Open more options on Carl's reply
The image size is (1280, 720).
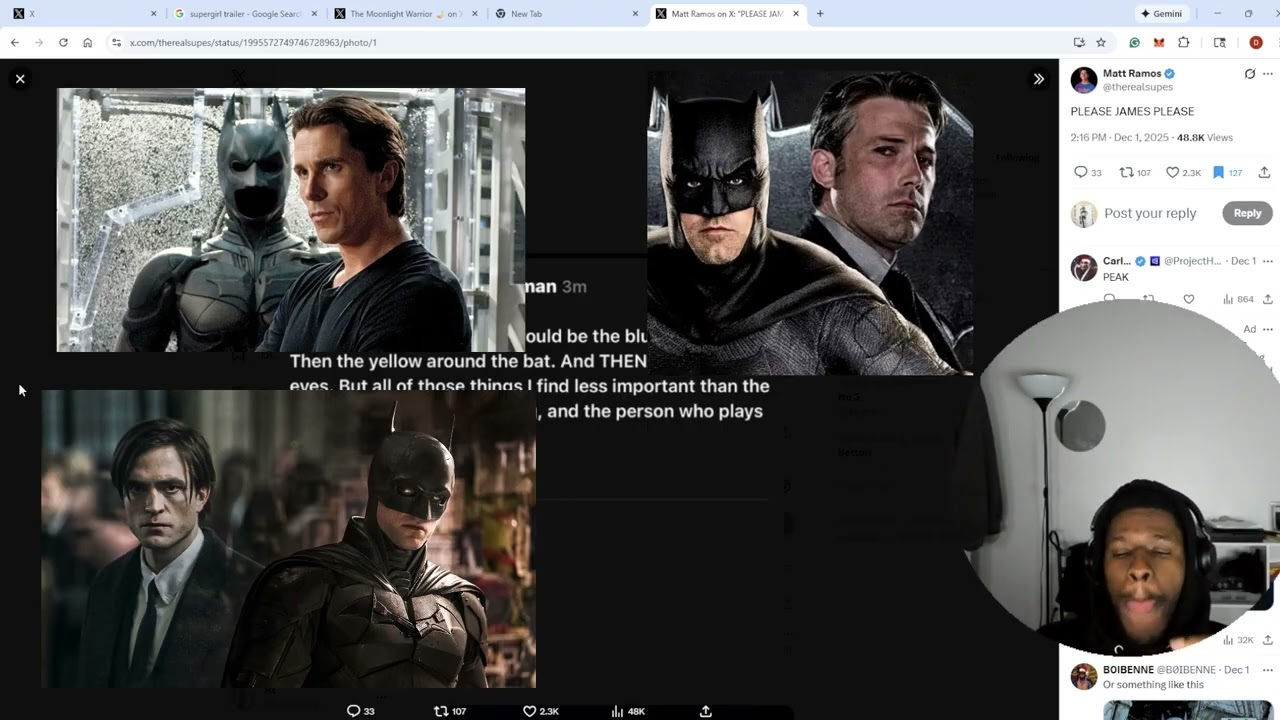coord(1268,261)
